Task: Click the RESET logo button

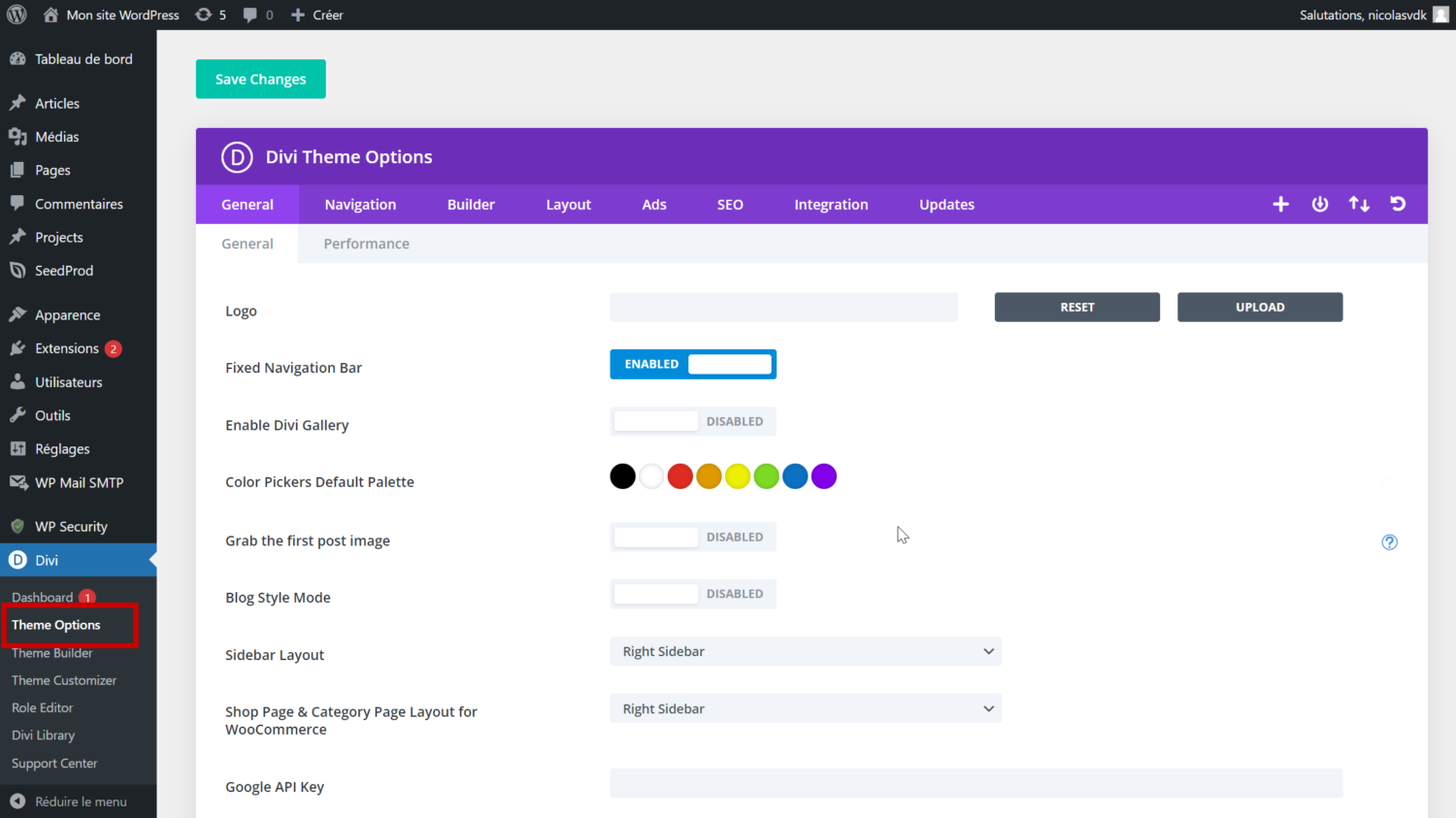Action: coord(1077,307)
